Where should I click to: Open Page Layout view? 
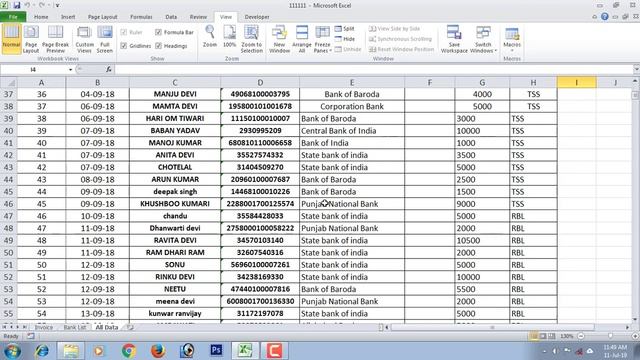[x=31, y=39]
